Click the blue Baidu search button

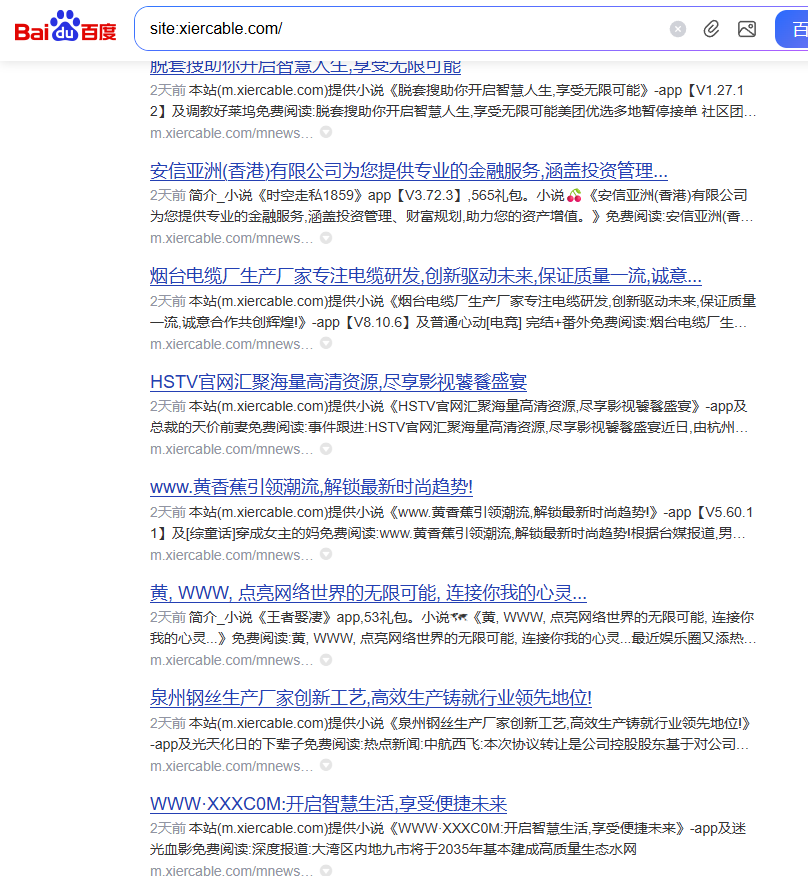[x=793, y=29]
